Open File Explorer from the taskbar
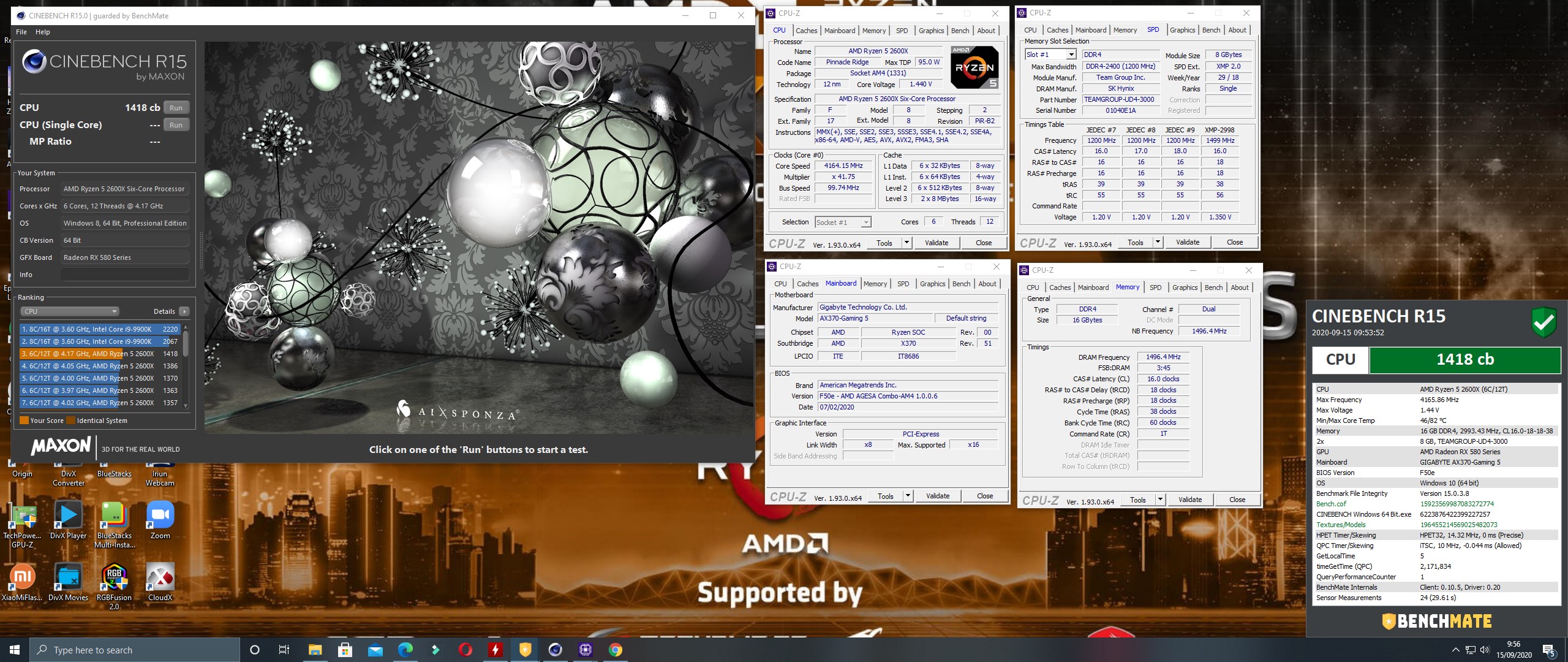 pos(315,650)
